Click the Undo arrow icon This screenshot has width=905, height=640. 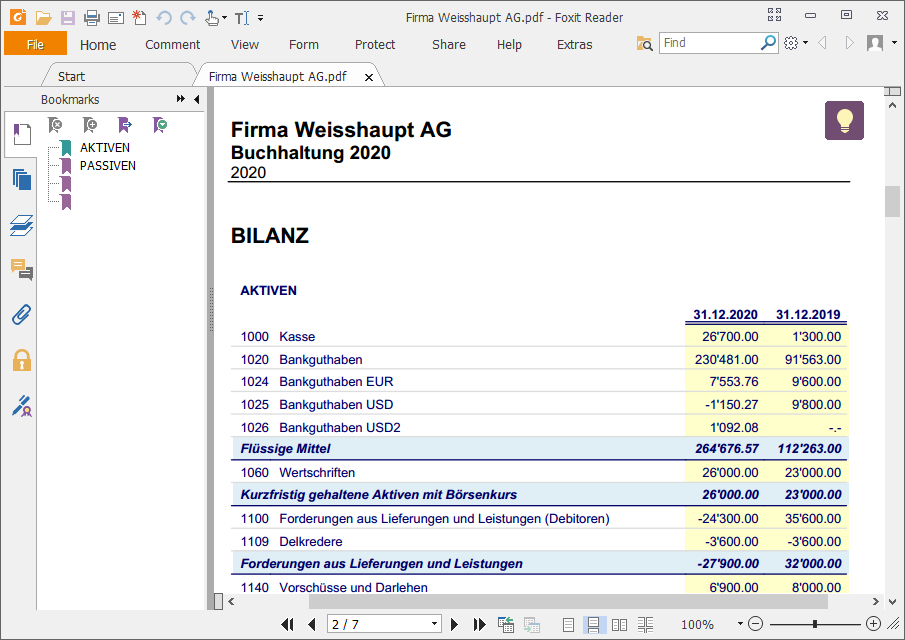pyautogui.click(x=164, y=18)
